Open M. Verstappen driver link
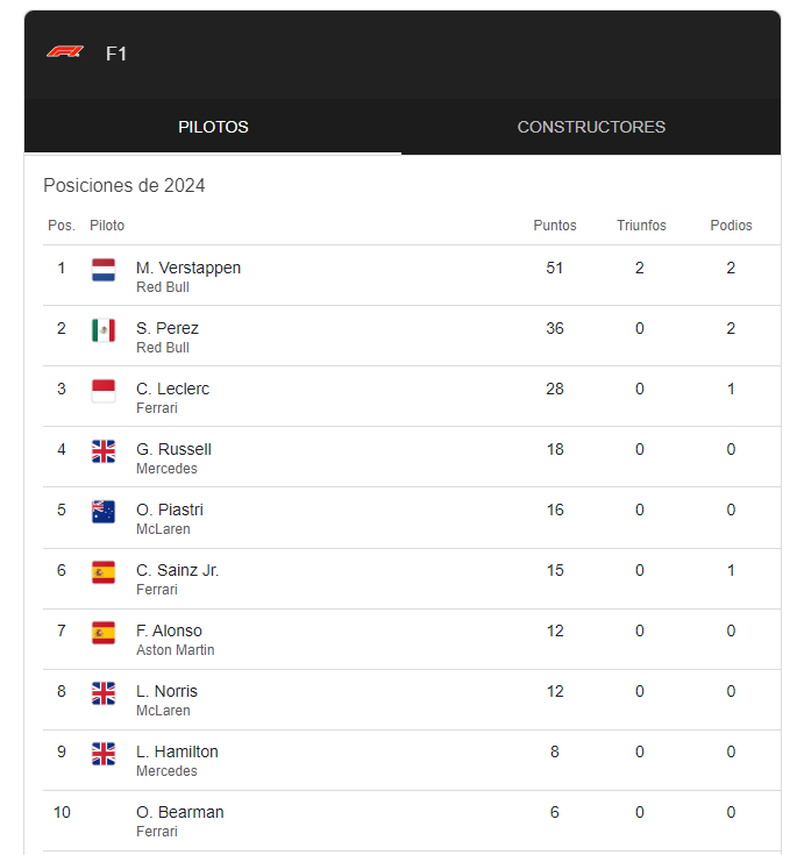Screen dimensions: 790x855 [x=188, y=268]
